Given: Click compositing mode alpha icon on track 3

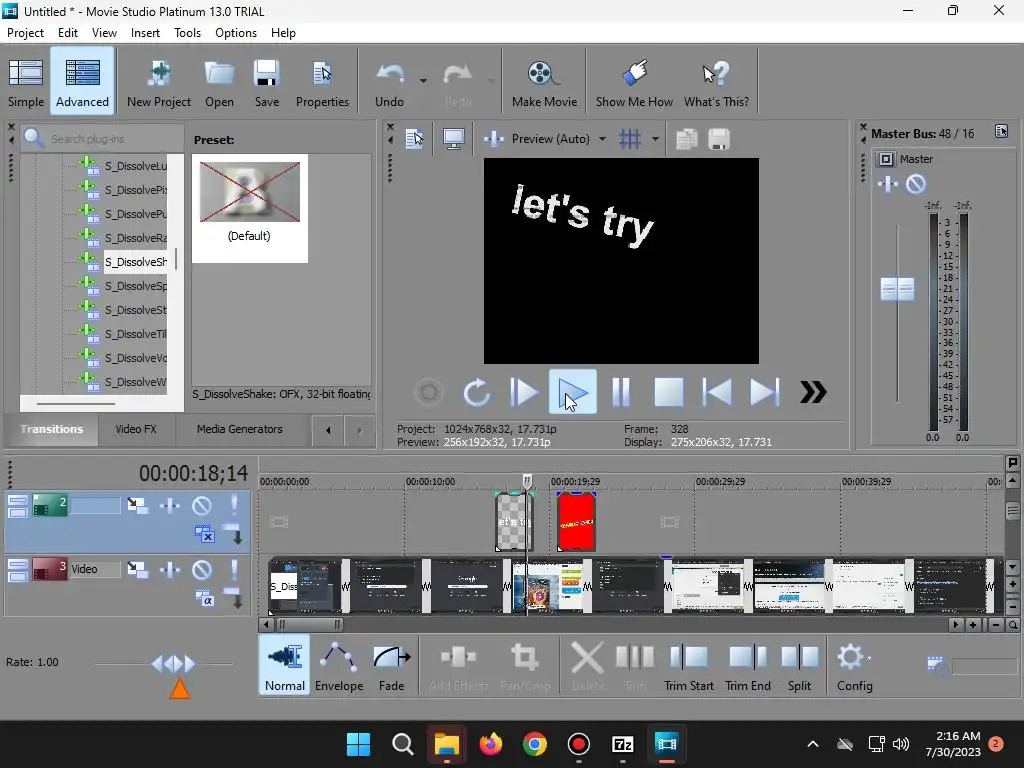Looking at the screenshot, I should [205, 598].
